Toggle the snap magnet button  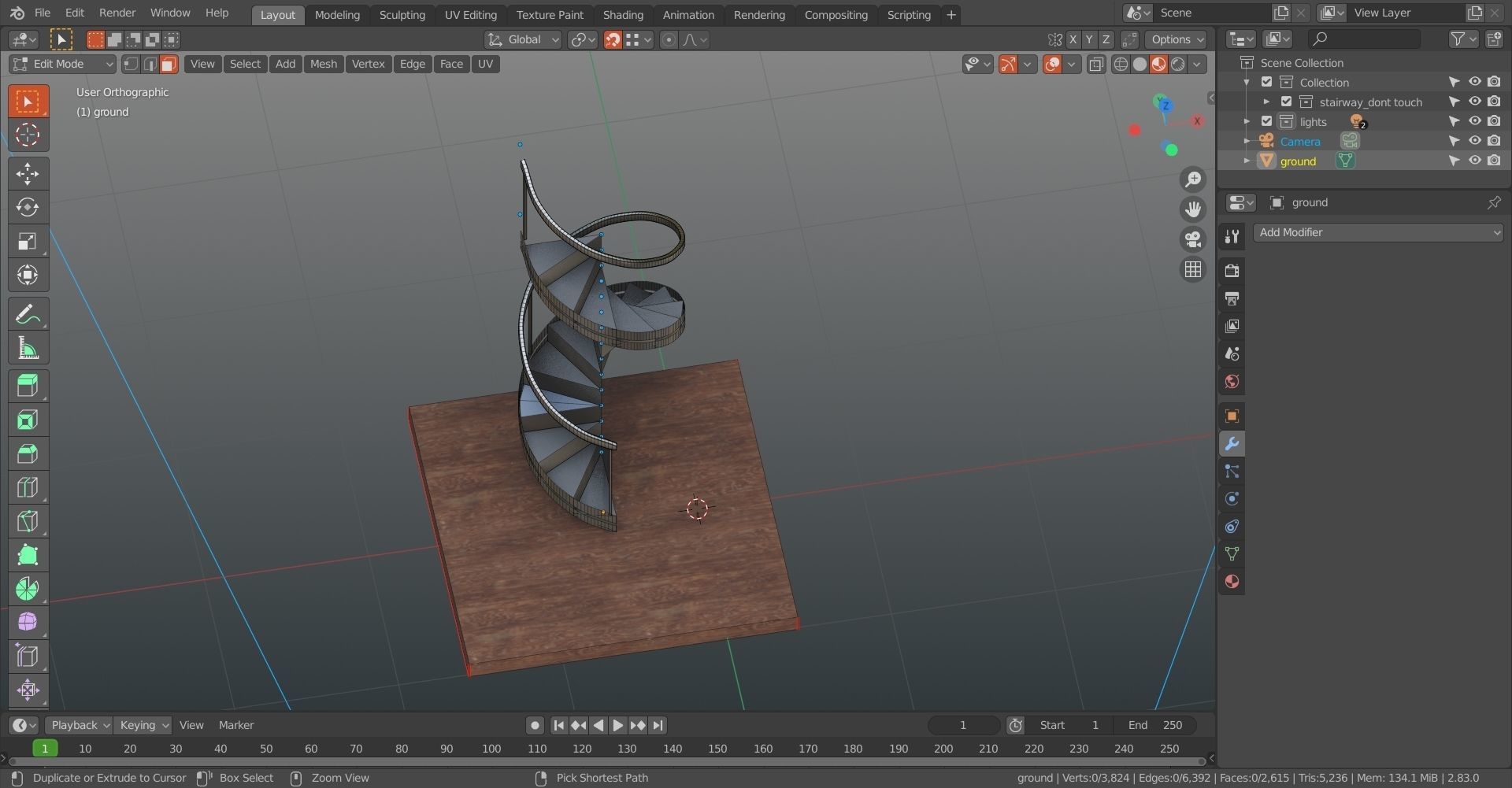(x=613, y=39)
